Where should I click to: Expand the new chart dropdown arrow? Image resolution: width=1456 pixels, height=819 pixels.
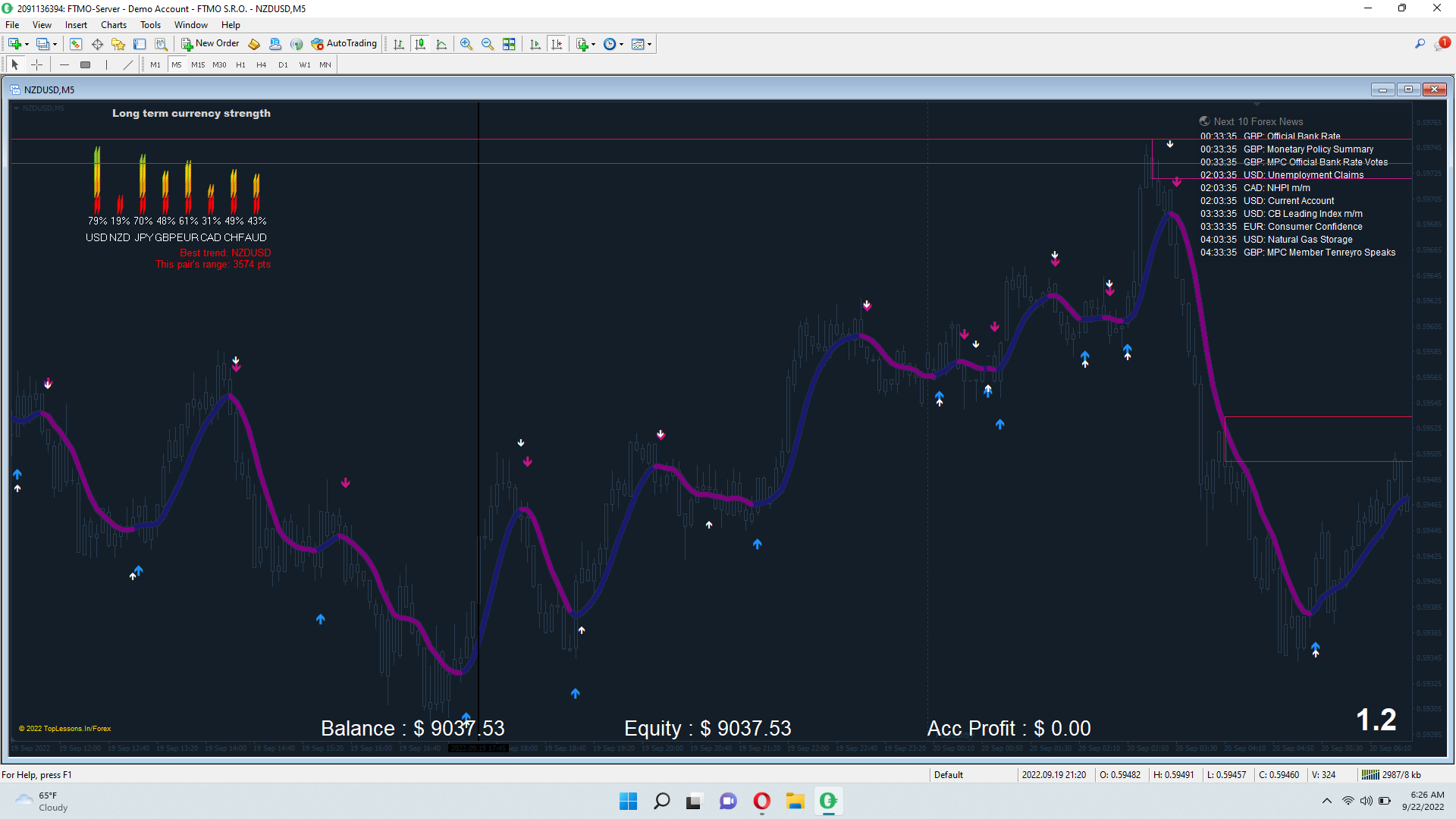pos(27,44)
